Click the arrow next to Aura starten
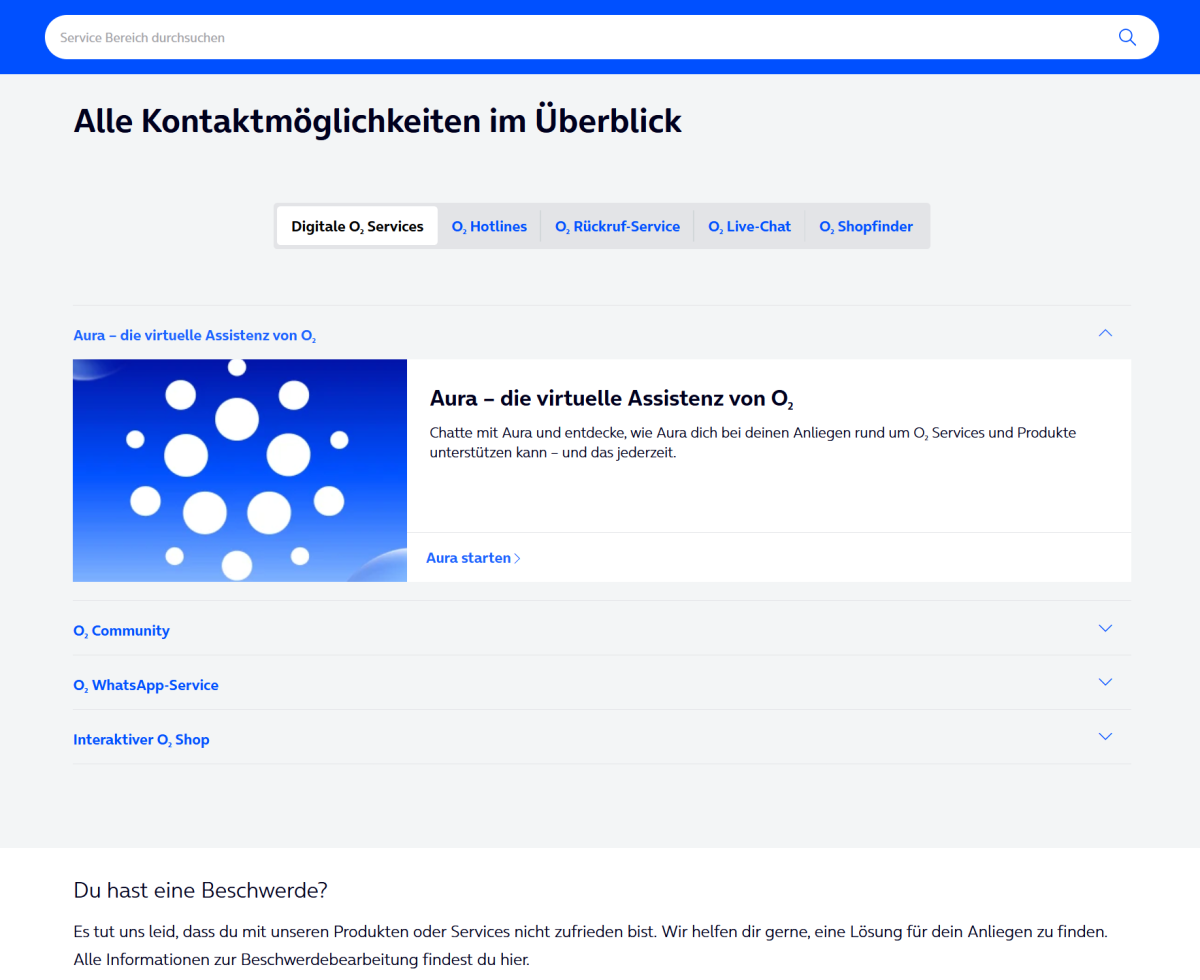 [x=517, y=558]
